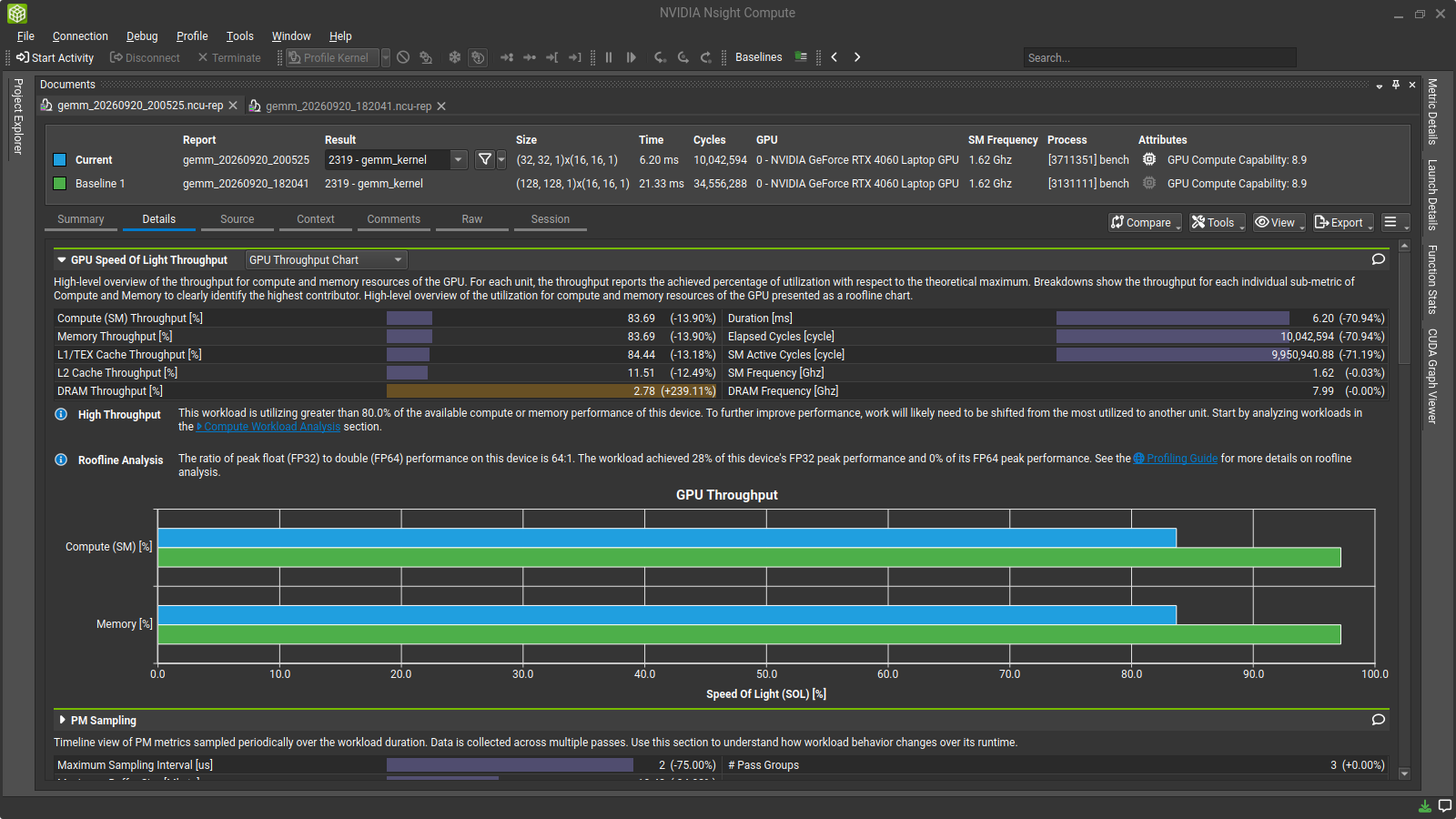Collapse the GPU Speed Of Light Throughput section
The width and height of the screenshot is (1456, 819).
62,260
